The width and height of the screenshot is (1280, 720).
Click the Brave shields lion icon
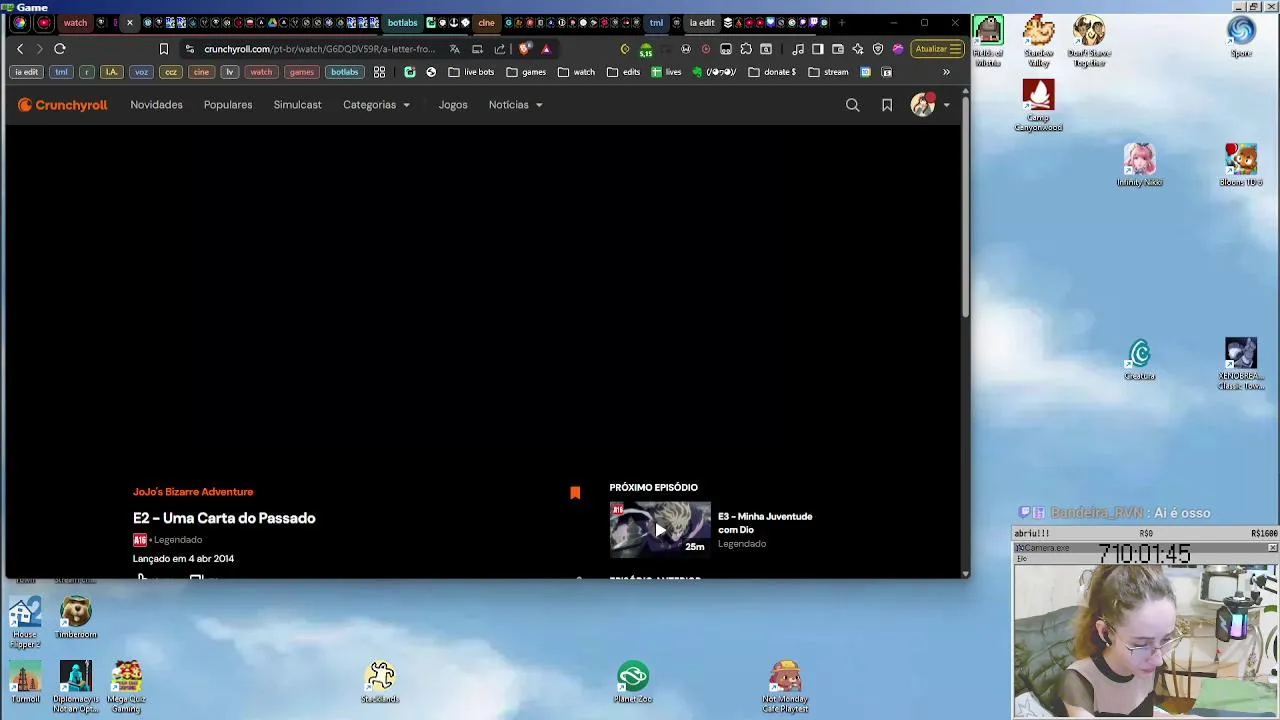coord(525,49)
